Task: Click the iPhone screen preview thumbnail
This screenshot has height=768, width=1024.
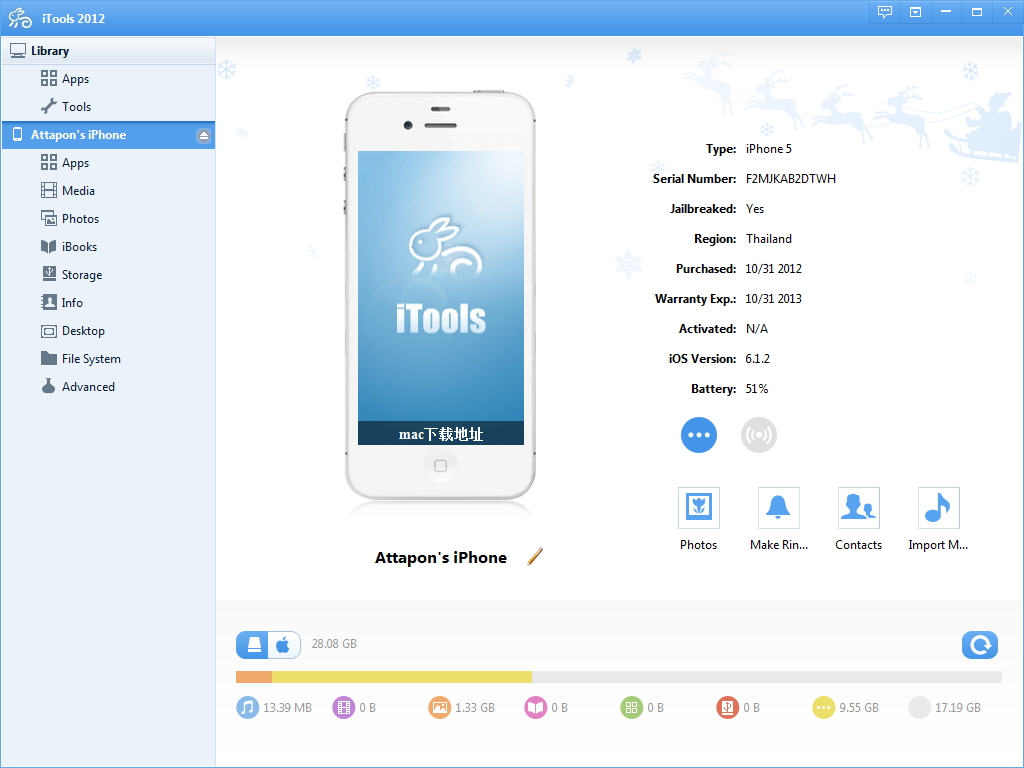Action: click(441, 298)
